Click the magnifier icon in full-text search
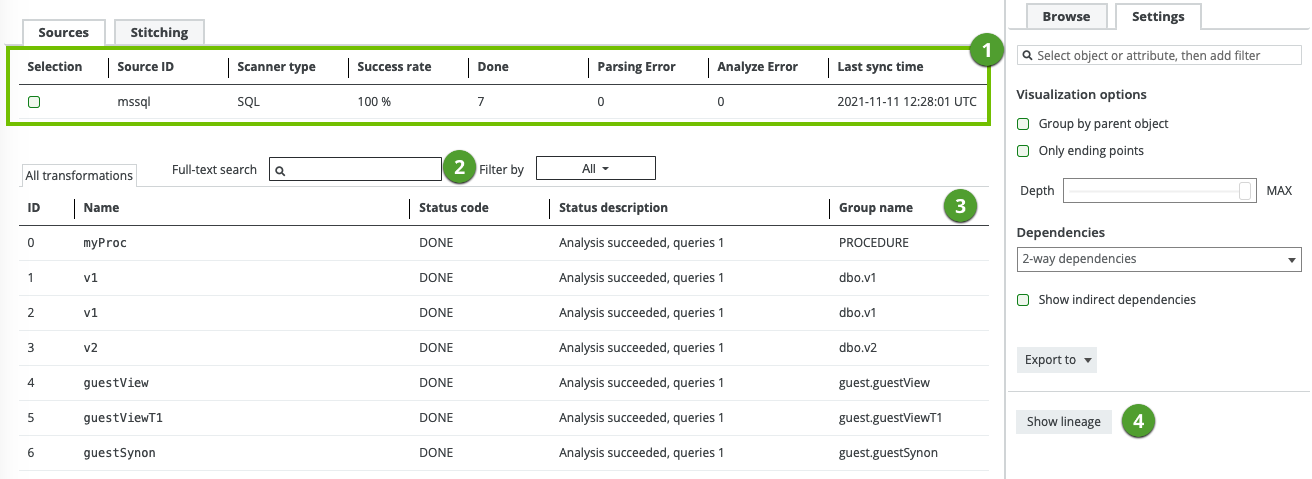Image resolution: width=1312 pixels, height=479 pixels. click(x=281, y=171)
